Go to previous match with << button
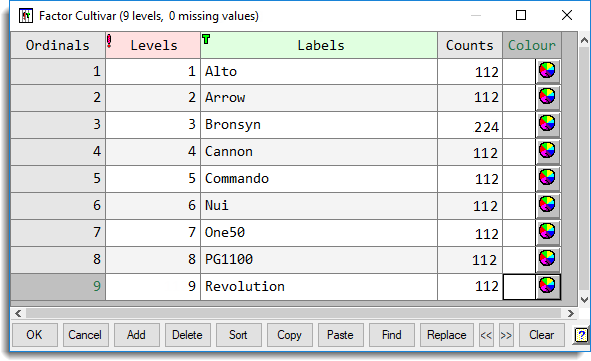This screenshot has height=361, width=591. pyautogui.click(x=486, y=335)
